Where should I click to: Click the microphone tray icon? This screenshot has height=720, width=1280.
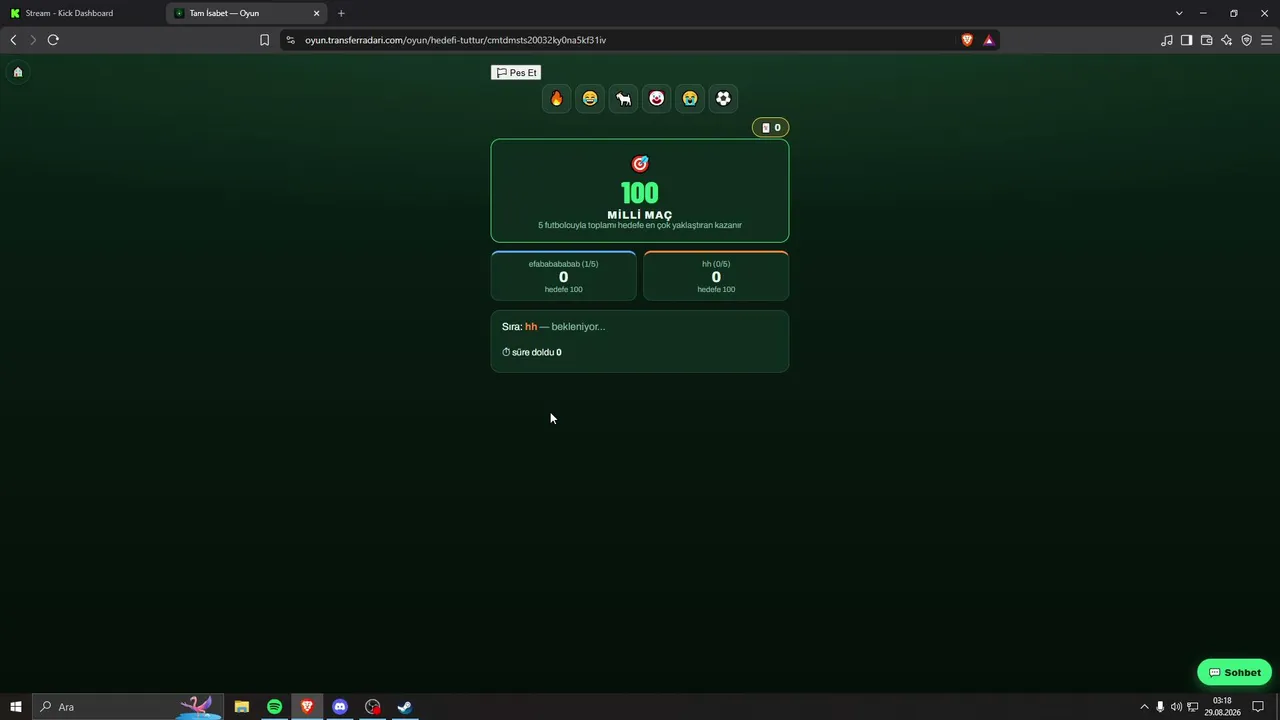pos(1160,707)
